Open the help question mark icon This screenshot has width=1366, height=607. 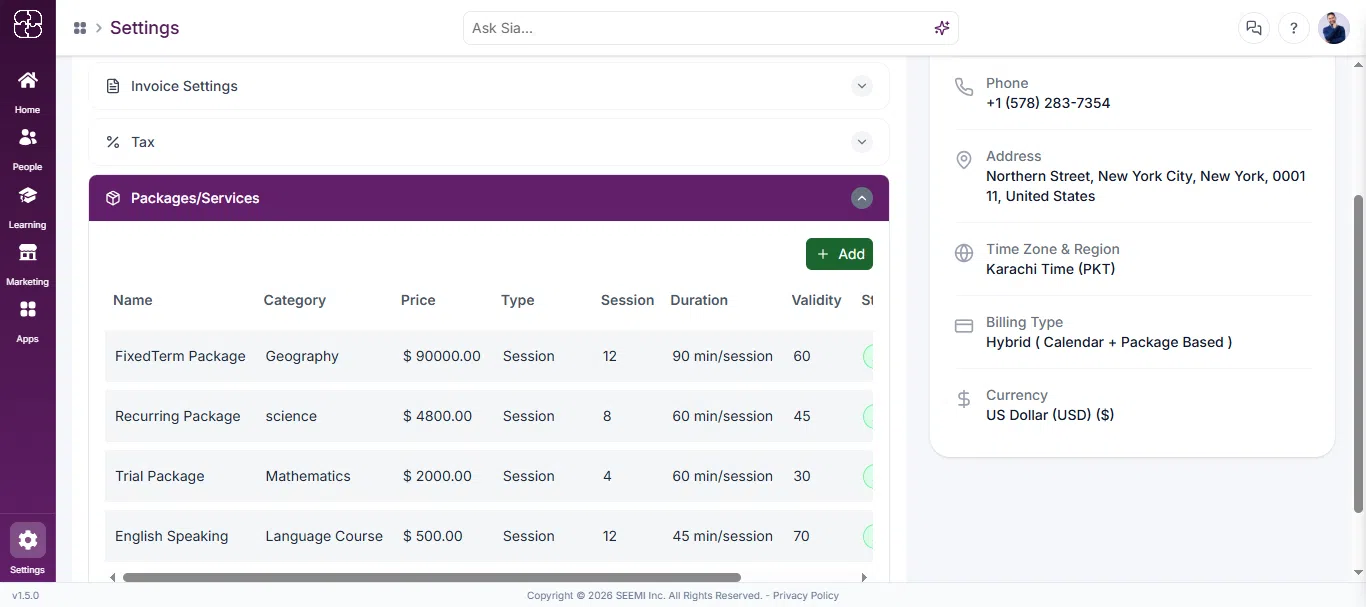(1294, 28)
